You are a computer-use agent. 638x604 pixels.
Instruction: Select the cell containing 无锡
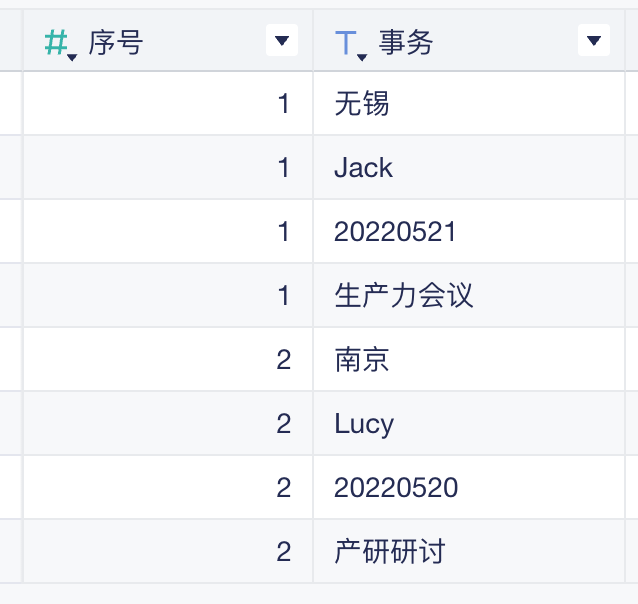(474, 103)
